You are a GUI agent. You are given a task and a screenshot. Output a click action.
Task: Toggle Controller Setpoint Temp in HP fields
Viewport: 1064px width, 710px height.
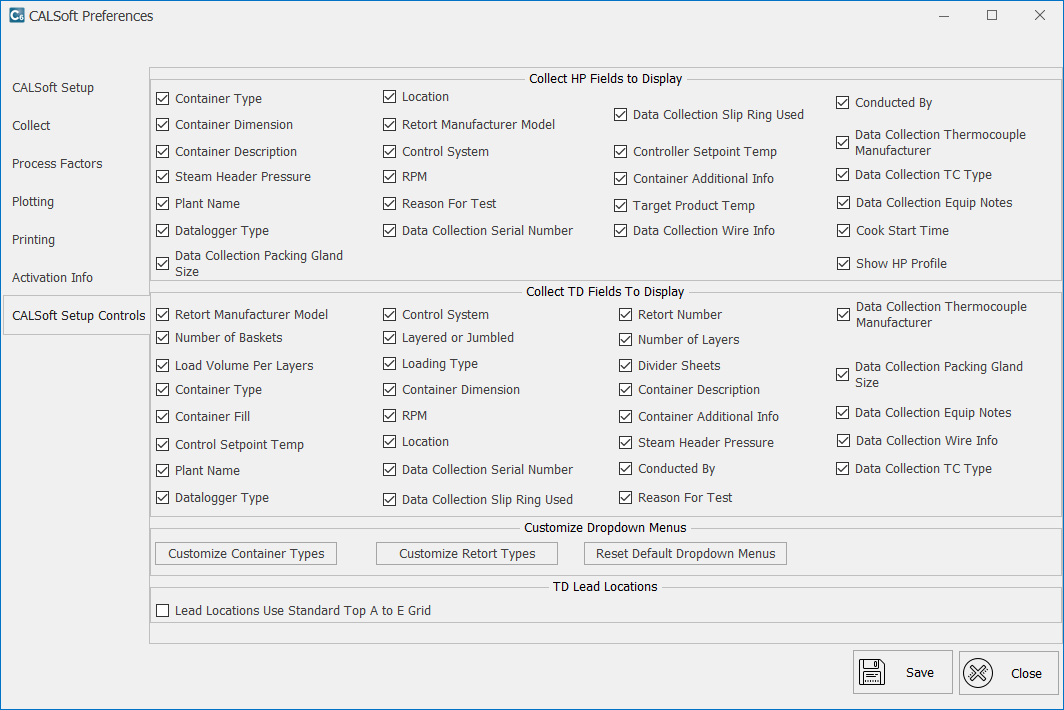(x=621, y=151)
